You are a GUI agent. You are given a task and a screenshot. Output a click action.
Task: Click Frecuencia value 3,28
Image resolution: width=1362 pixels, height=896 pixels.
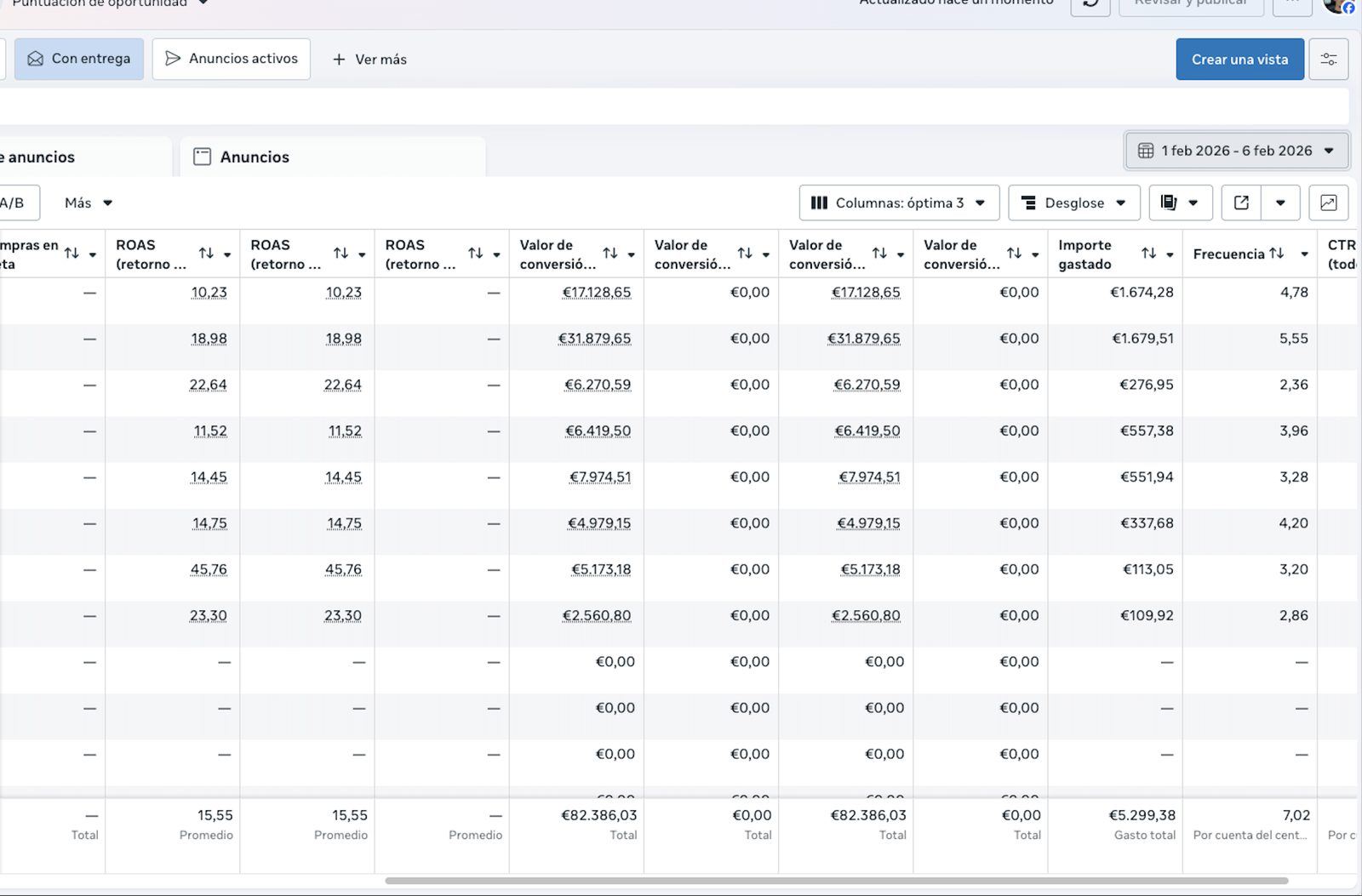[x=1294, y=477]
